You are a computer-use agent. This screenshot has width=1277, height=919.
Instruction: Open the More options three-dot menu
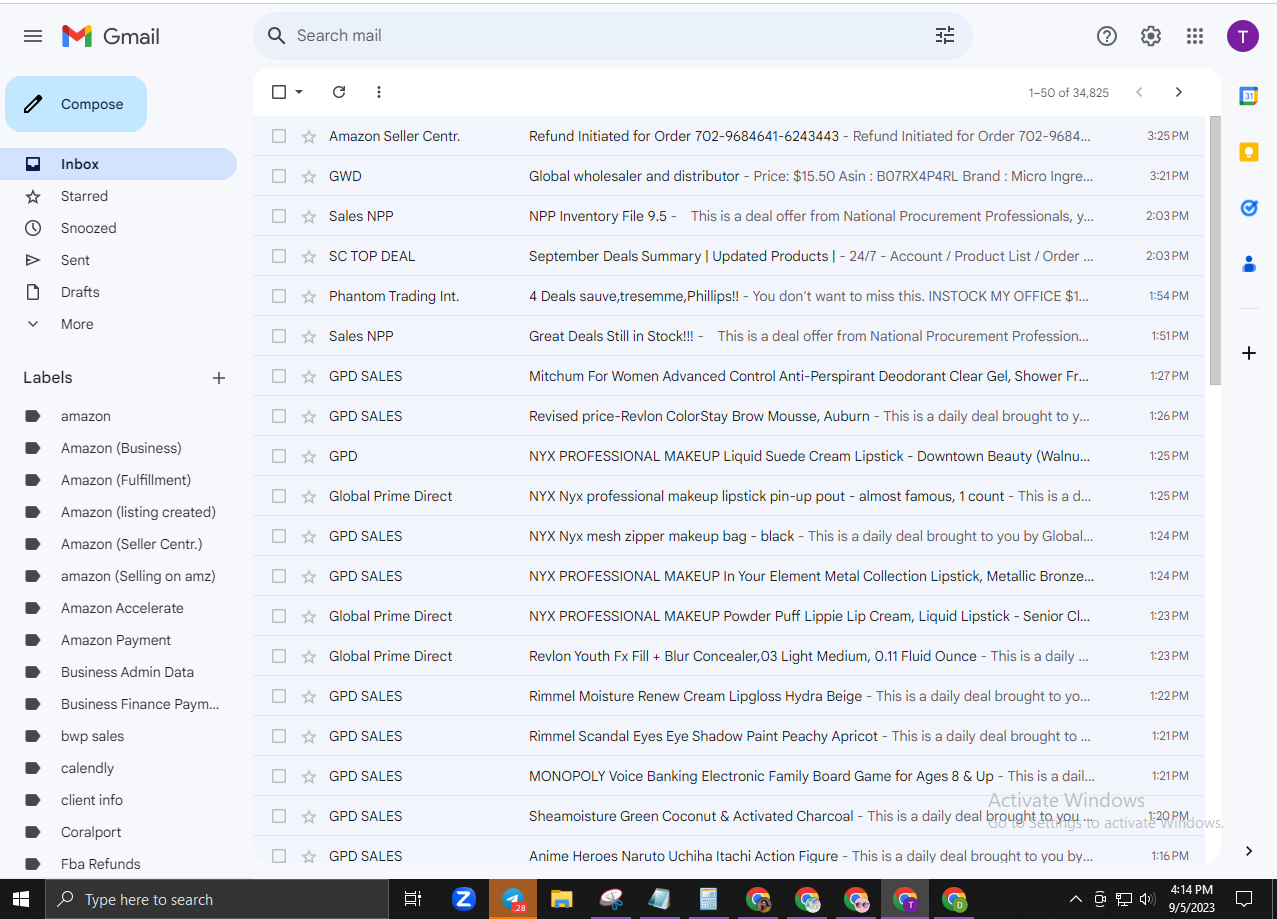[x=379, y=92]
